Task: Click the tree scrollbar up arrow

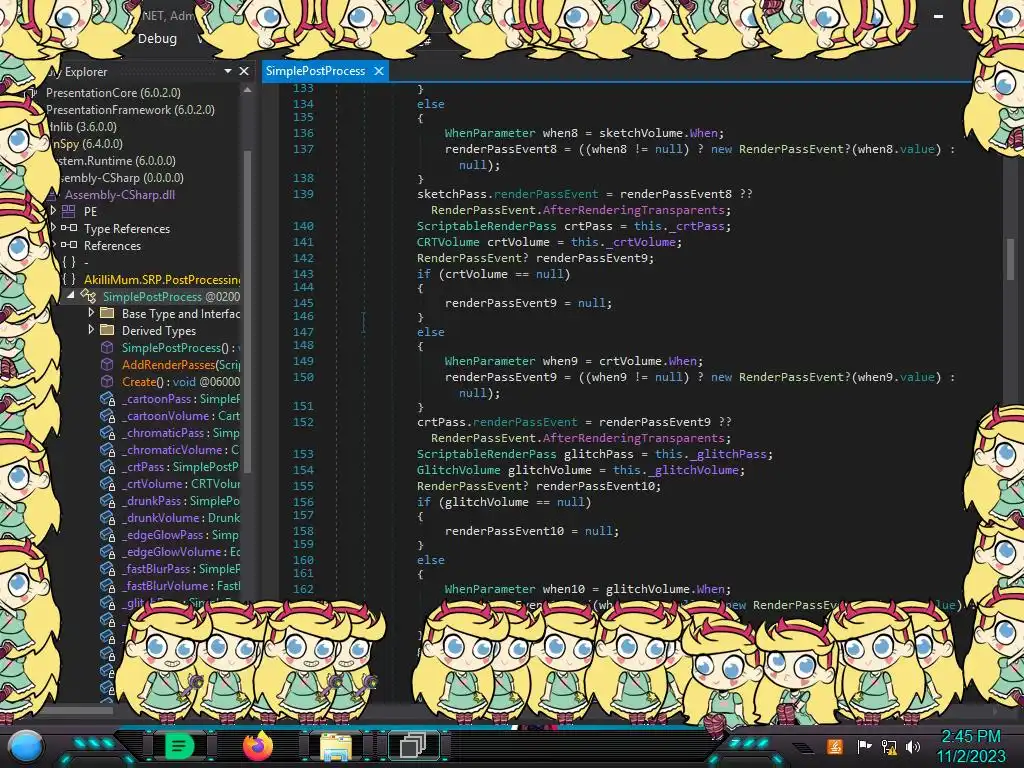Action: [248, 91]
